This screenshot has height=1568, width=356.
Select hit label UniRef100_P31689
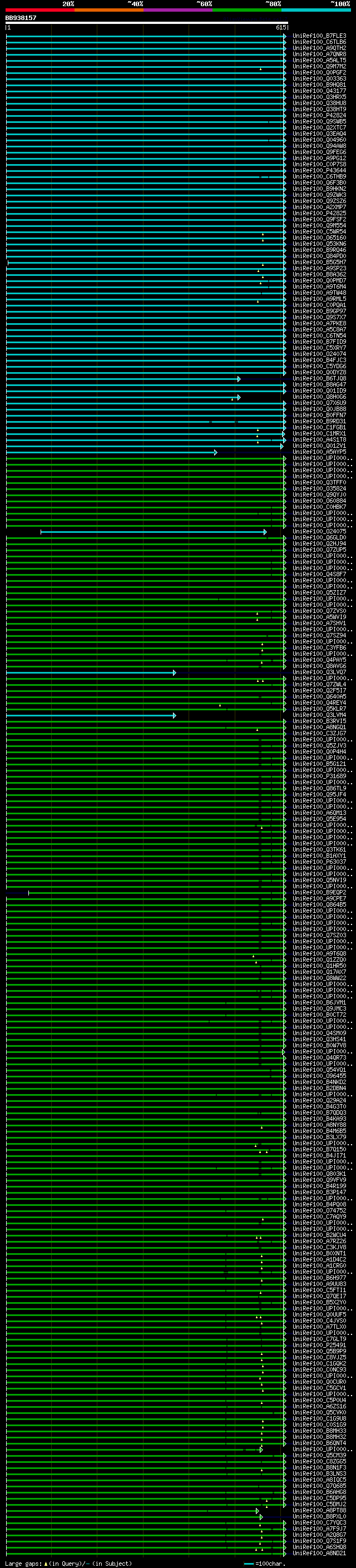pos(319,776)
